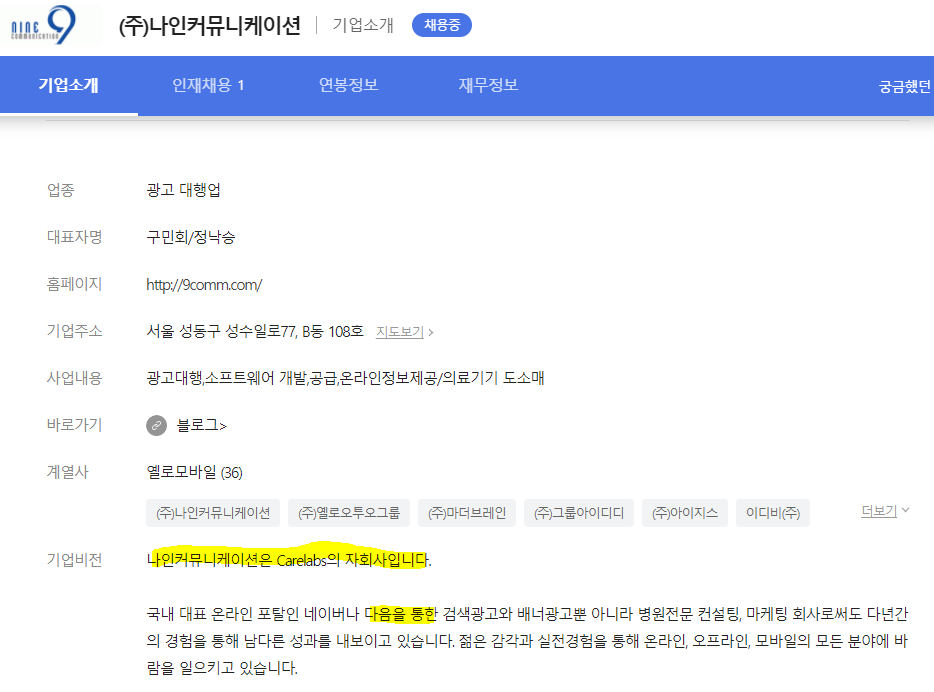
Task: Click the 기업소개 header subtitle
Action: [363, 25]
